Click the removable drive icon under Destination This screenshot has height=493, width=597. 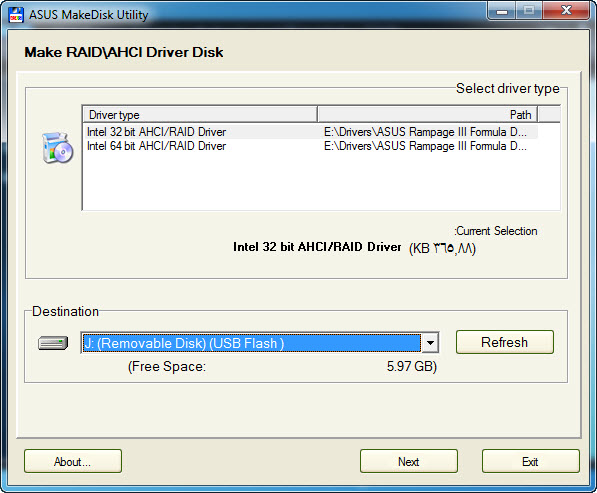(x=53, y=343)
